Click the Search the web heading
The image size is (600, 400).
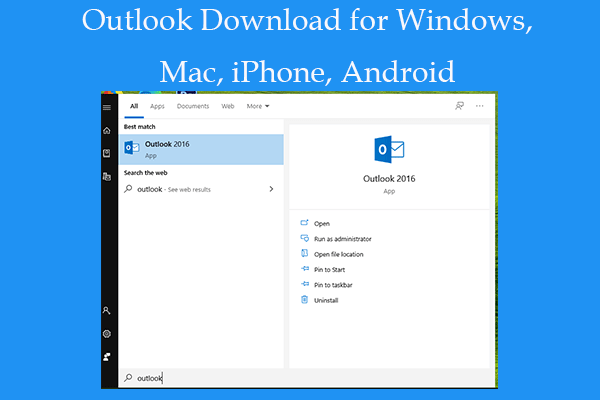[145, 173]
